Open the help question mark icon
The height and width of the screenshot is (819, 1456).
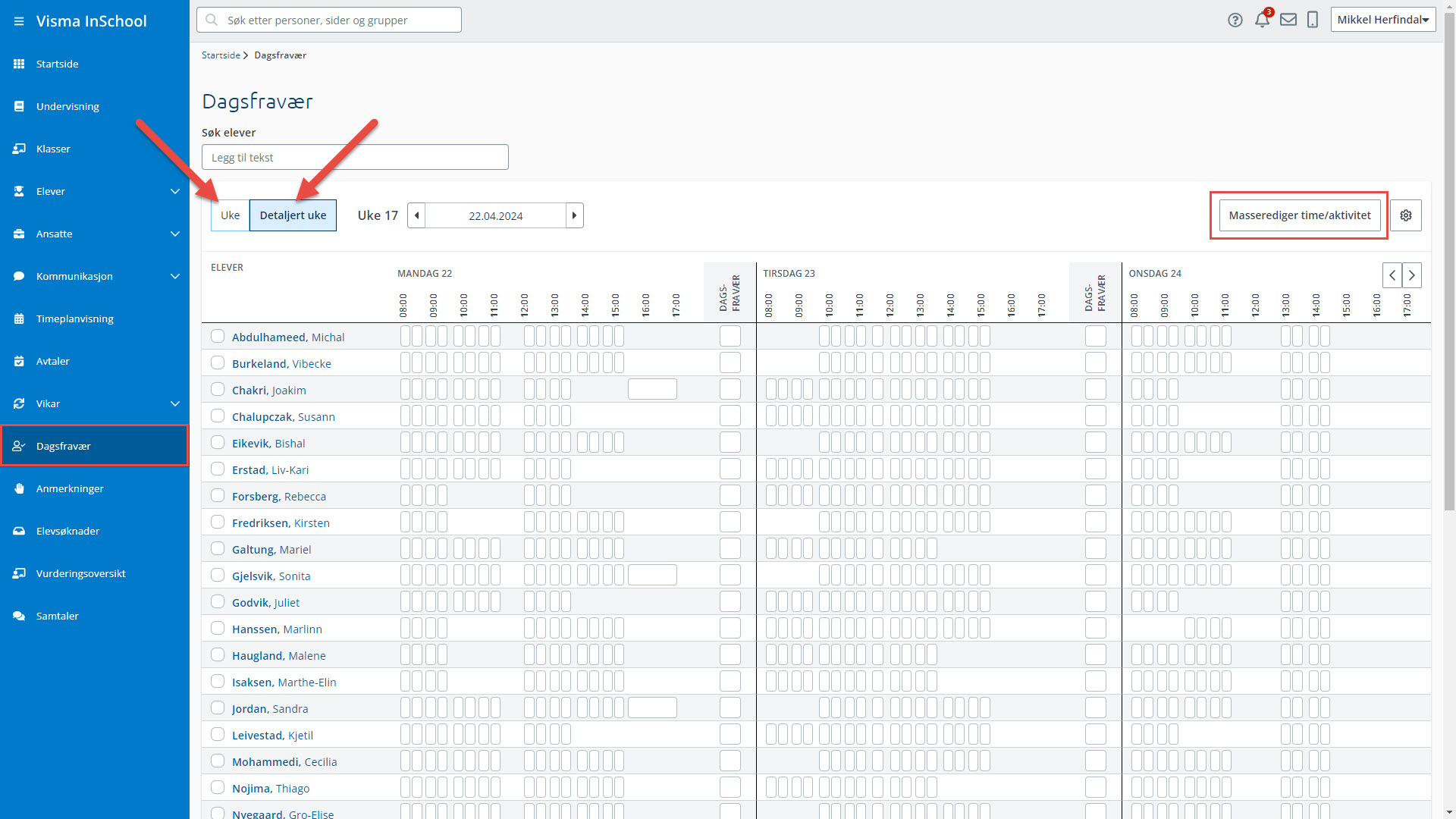[x=1235, y=20]
